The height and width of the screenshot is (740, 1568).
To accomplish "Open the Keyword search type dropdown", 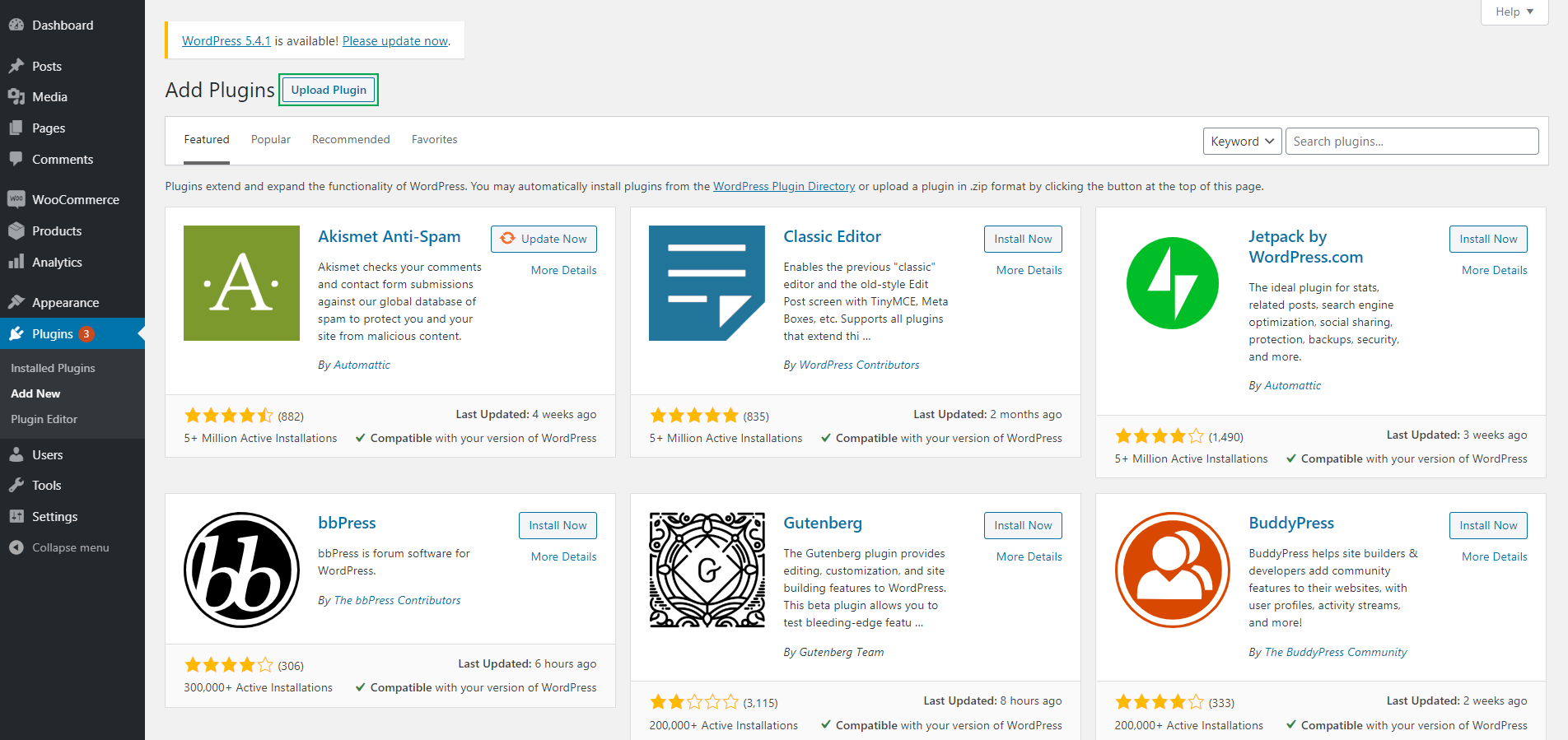I will pyautogui.click(x=1242, y=141).
